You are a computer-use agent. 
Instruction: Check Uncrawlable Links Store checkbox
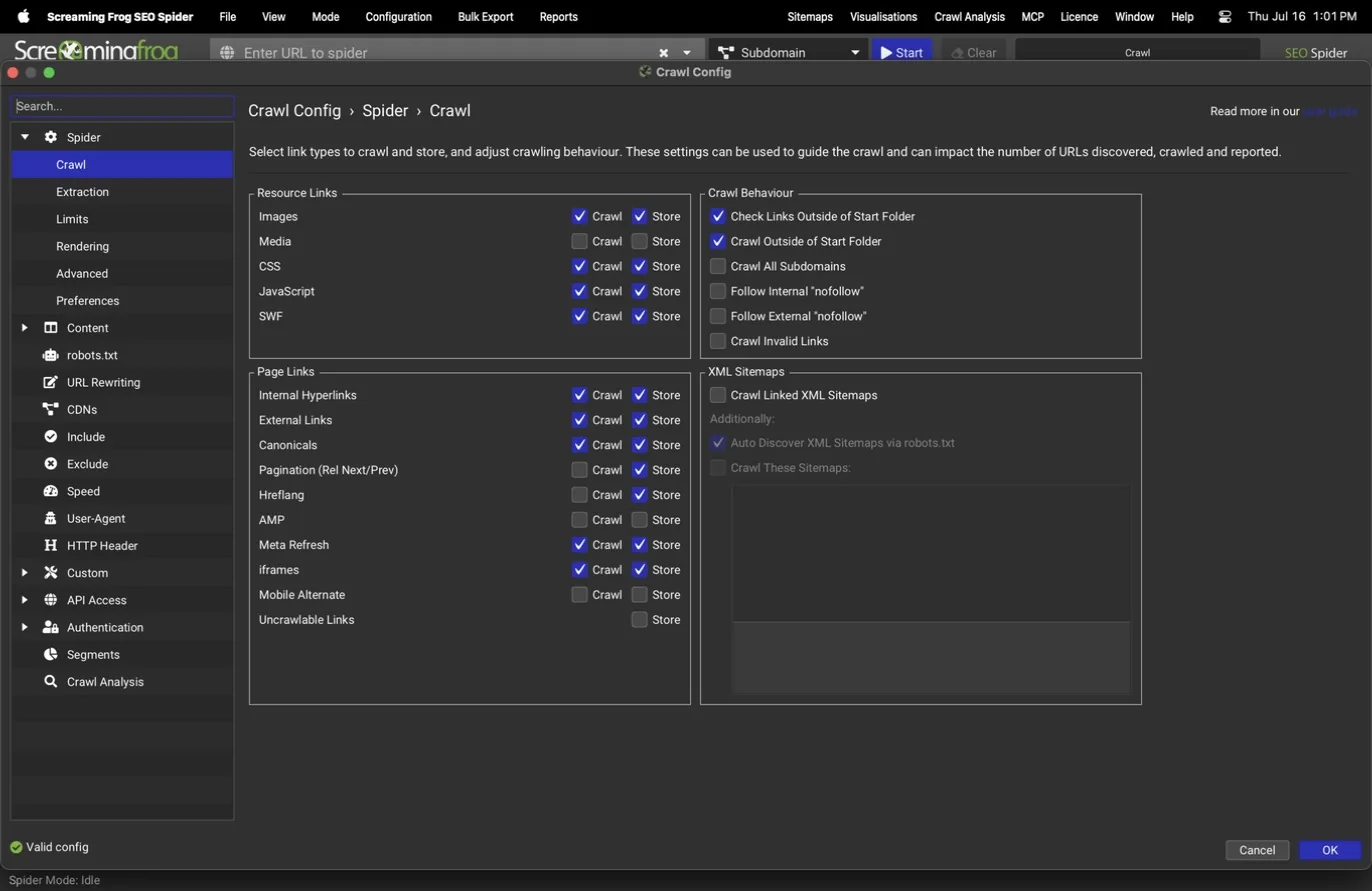tap(639, 620)
